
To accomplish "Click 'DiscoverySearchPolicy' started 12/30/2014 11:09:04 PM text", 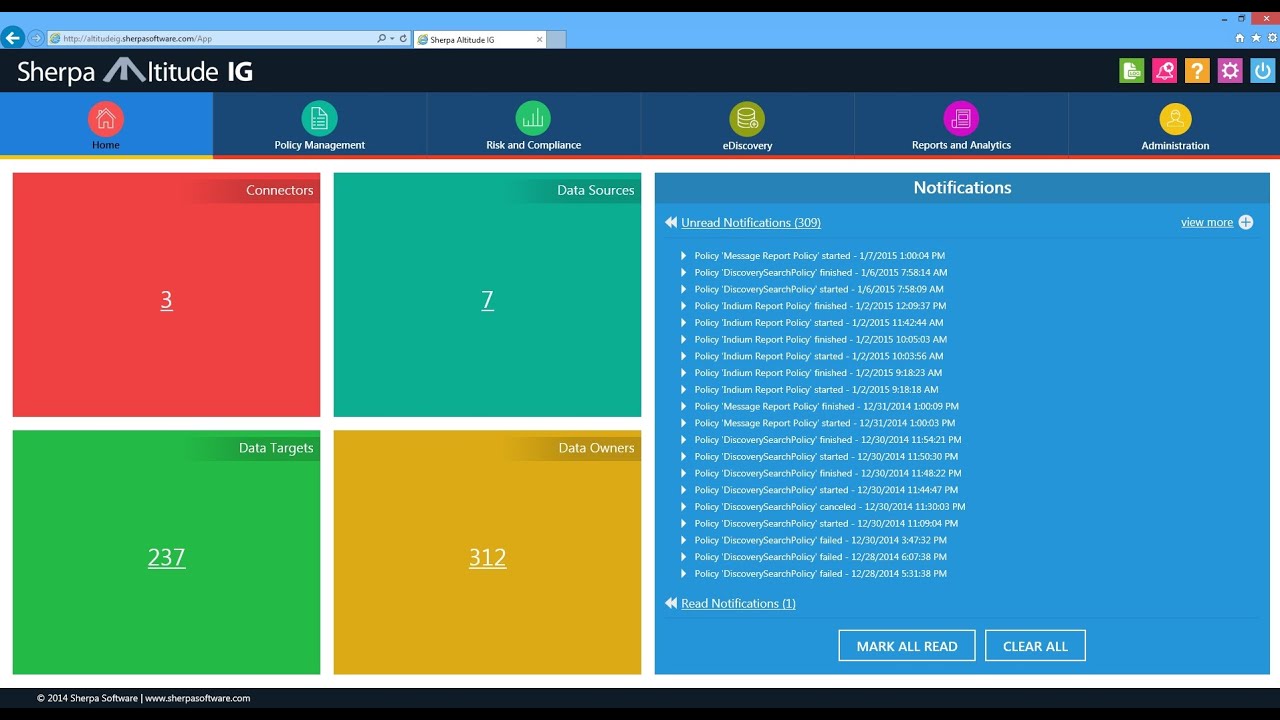I will (x=826, y=524).
